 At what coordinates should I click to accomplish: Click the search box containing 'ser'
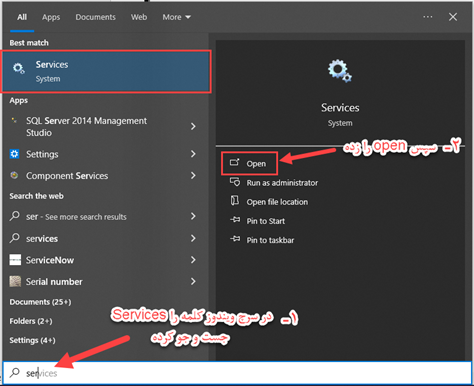click(237, 373)
